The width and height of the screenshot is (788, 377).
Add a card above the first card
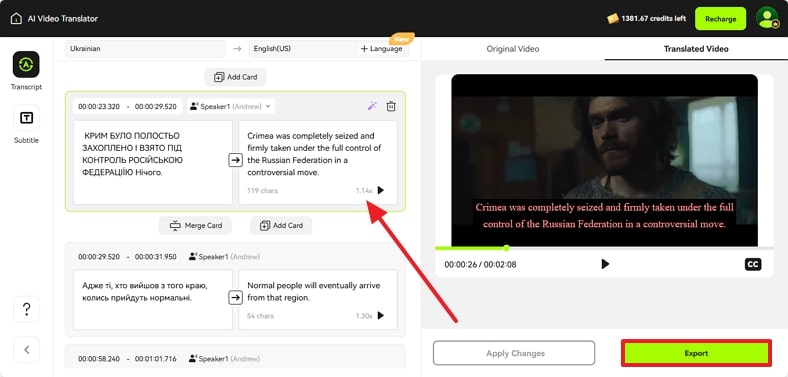pos(235,77)
